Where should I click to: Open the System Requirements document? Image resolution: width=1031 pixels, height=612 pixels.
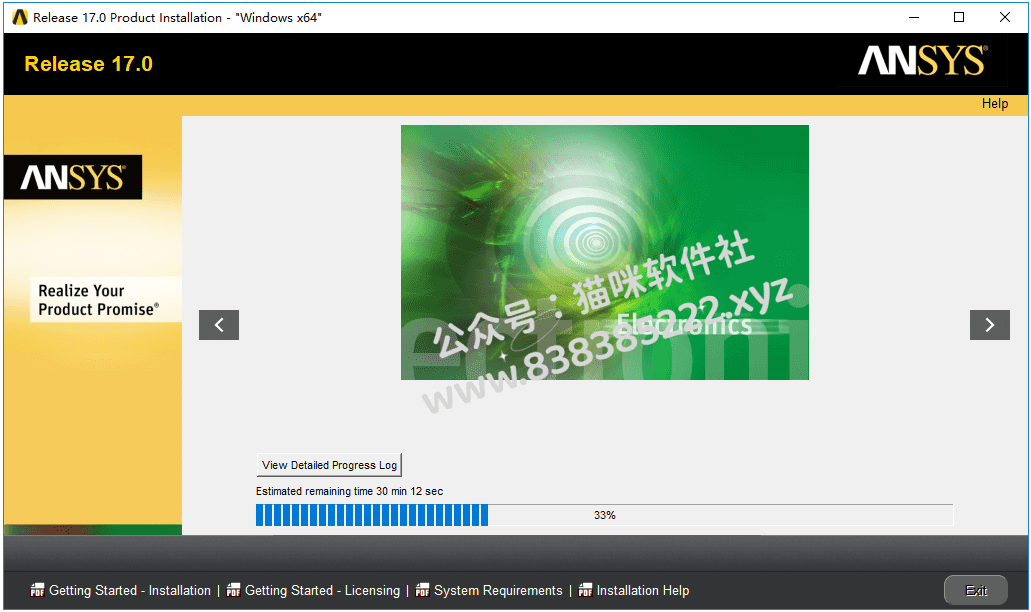(498, 590)
